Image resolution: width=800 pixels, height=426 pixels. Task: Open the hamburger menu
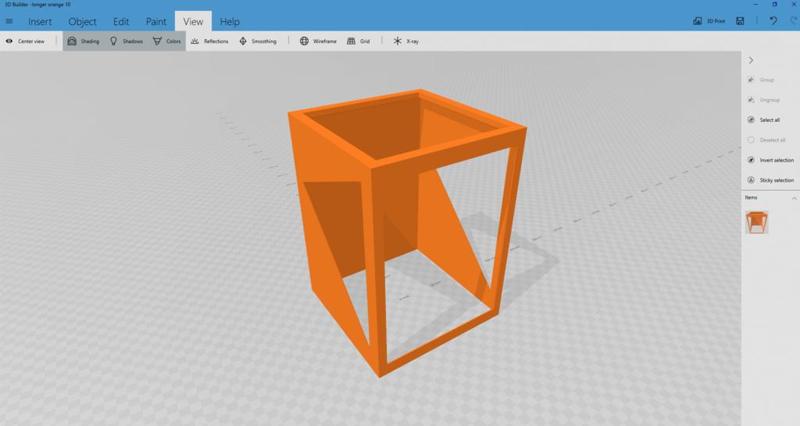(x=9, y=21)
